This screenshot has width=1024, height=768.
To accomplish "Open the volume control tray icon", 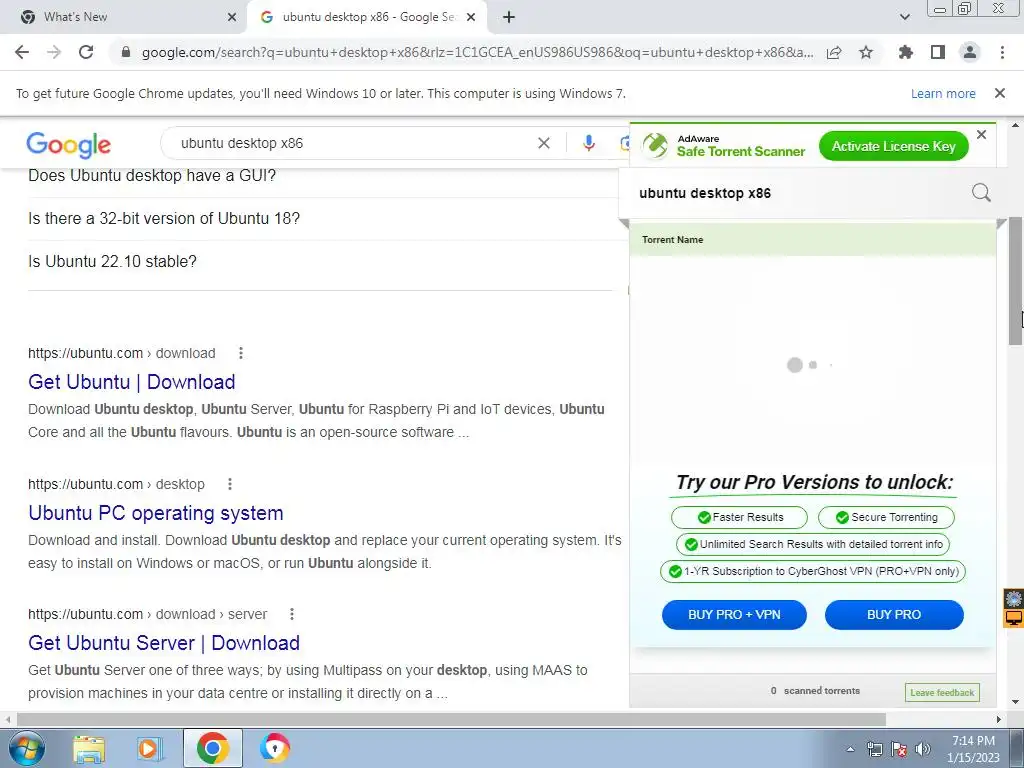I will 923,749.
